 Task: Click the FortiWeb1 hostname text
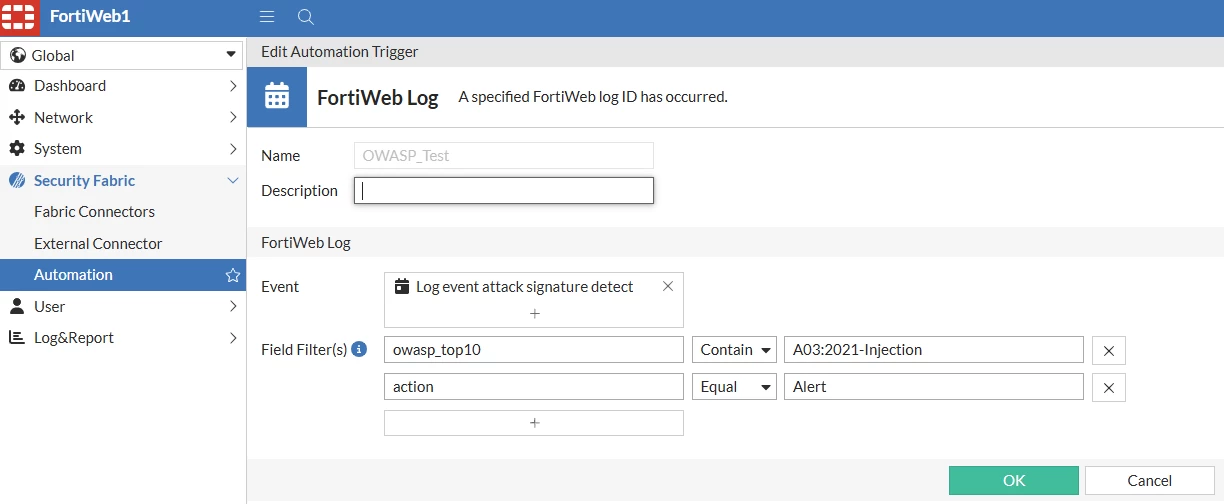coord(90,17)
